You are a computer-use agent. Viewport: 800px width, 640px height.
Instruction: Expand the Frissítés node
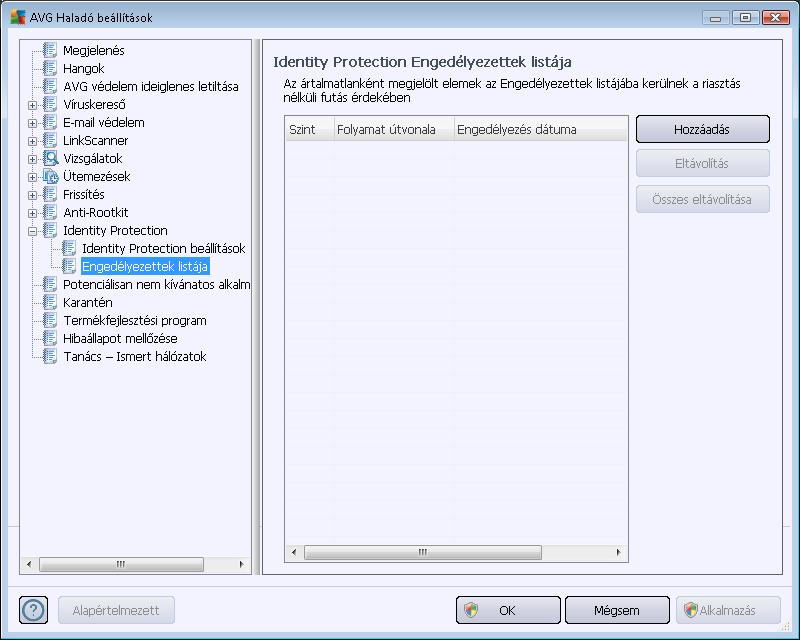pos(33,195)
